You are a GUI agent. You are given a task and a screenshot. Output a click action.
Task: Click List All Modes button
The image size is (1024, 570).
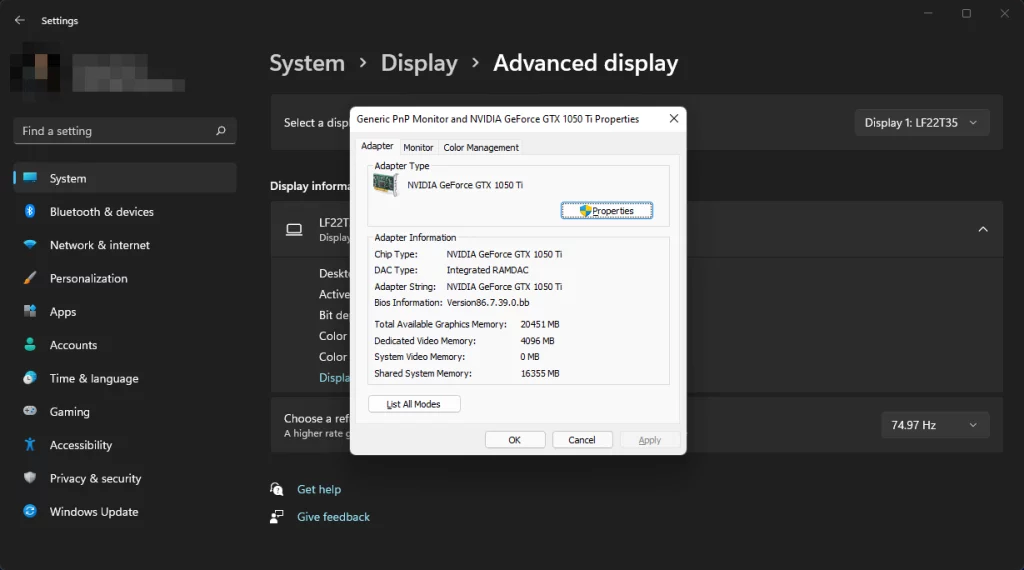click(x=414, y=404)
